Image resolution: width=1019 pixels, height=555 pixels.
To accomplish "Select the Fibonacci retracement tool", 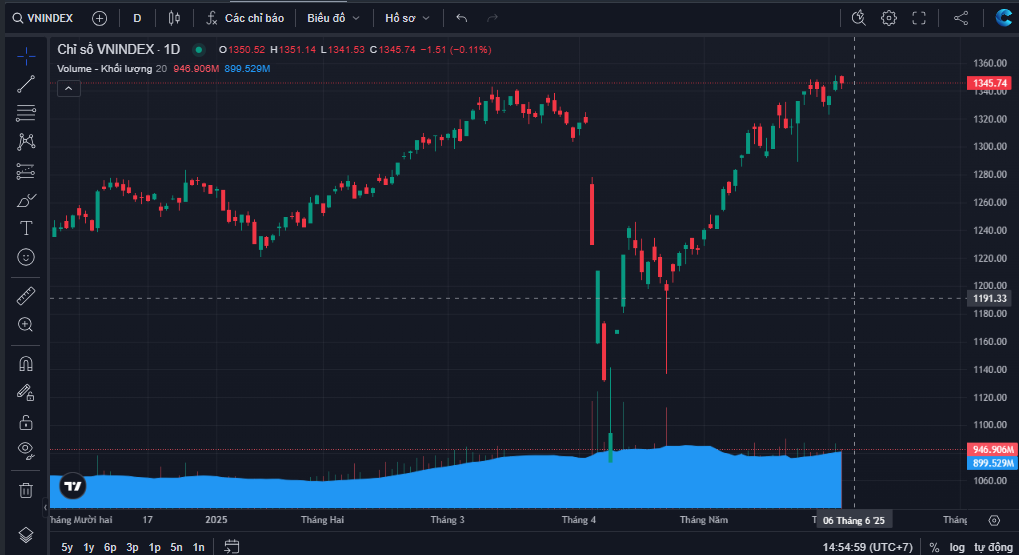I will [26, 113].
